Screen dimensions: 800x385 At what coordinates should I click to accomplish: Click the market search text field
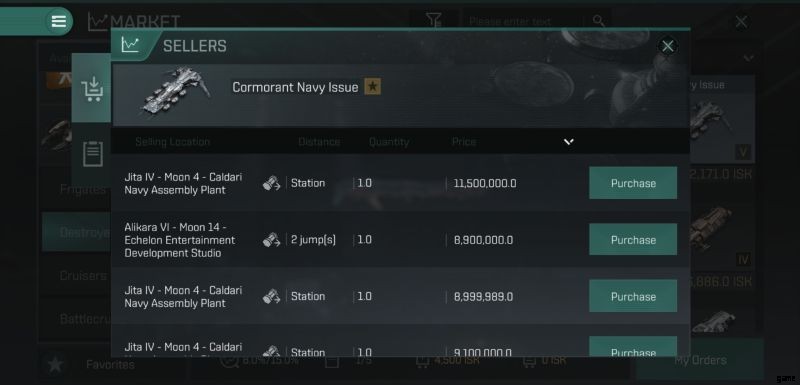(x=521, y=21)
